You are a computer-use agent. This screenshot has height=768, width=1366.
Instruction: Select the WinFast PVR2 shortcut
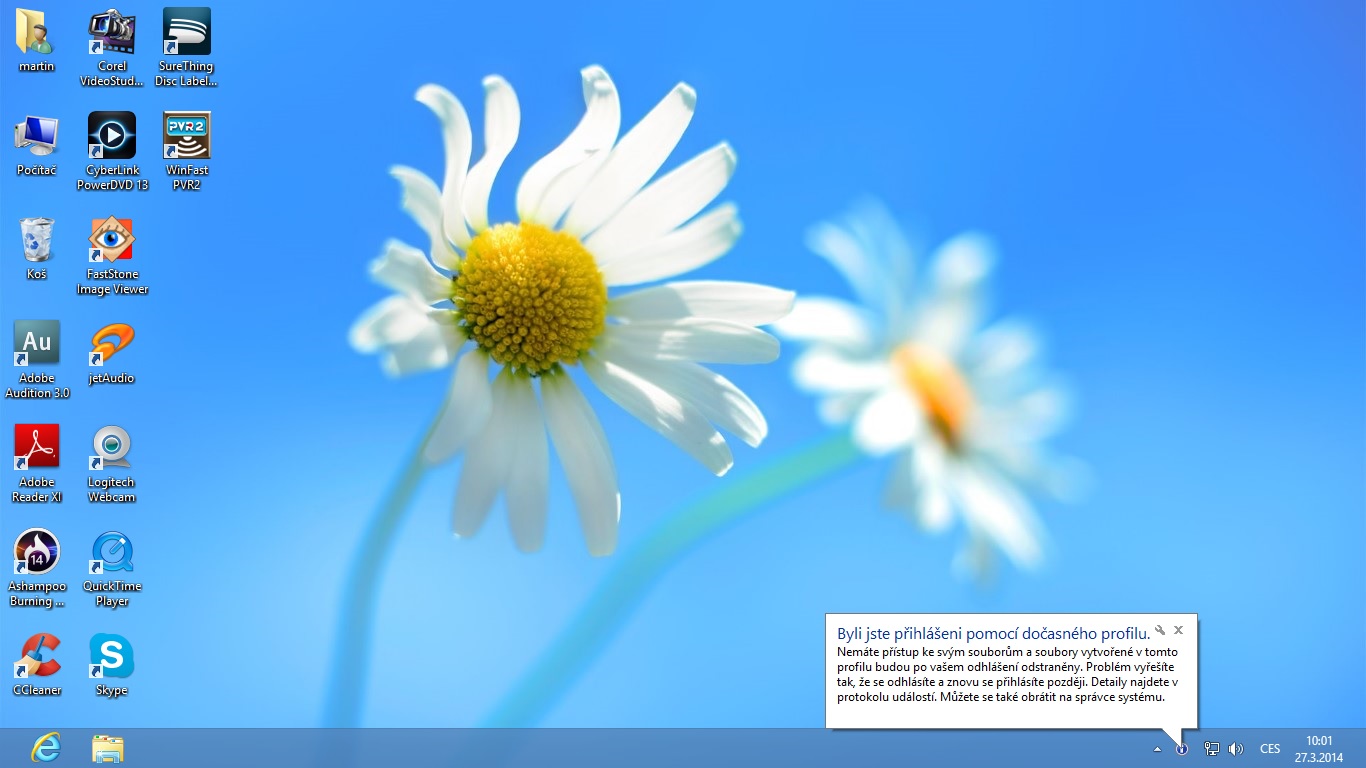coord(186,151)
